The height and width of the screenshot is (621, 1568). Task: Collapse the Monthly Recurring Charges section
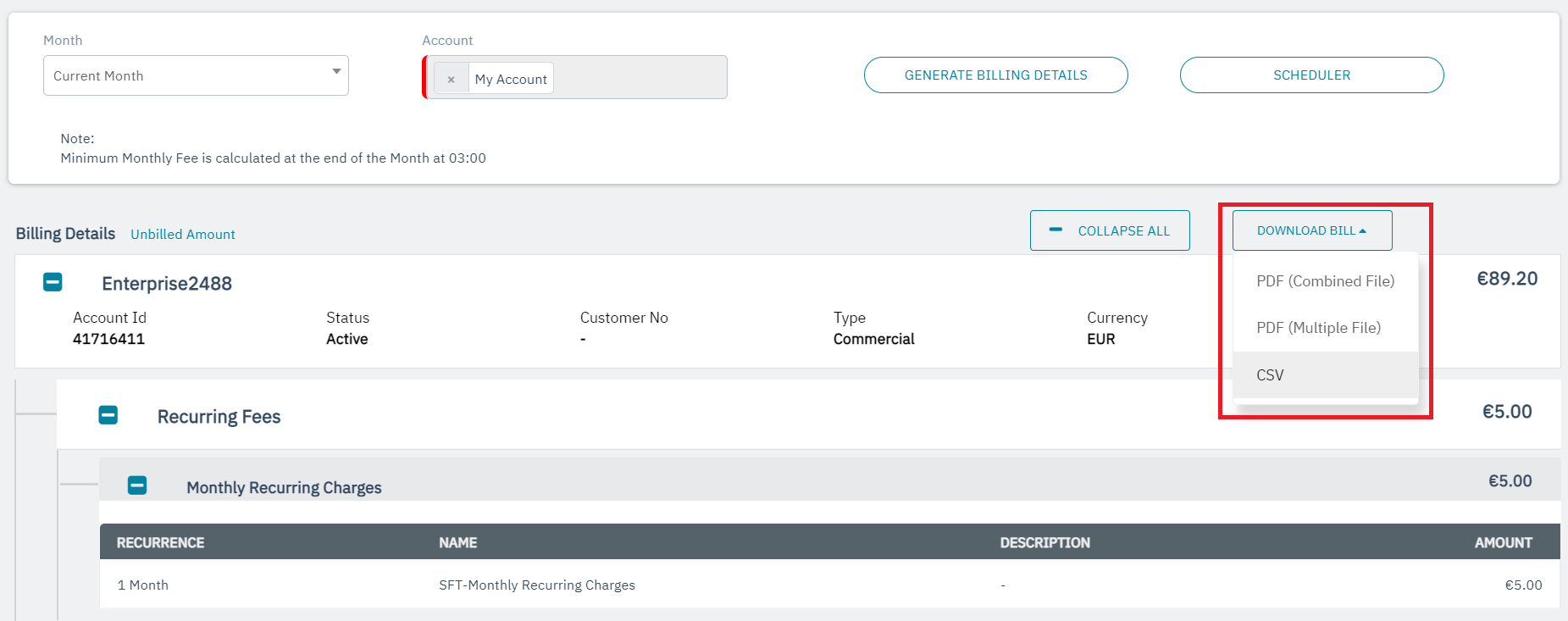coord(137,485)
